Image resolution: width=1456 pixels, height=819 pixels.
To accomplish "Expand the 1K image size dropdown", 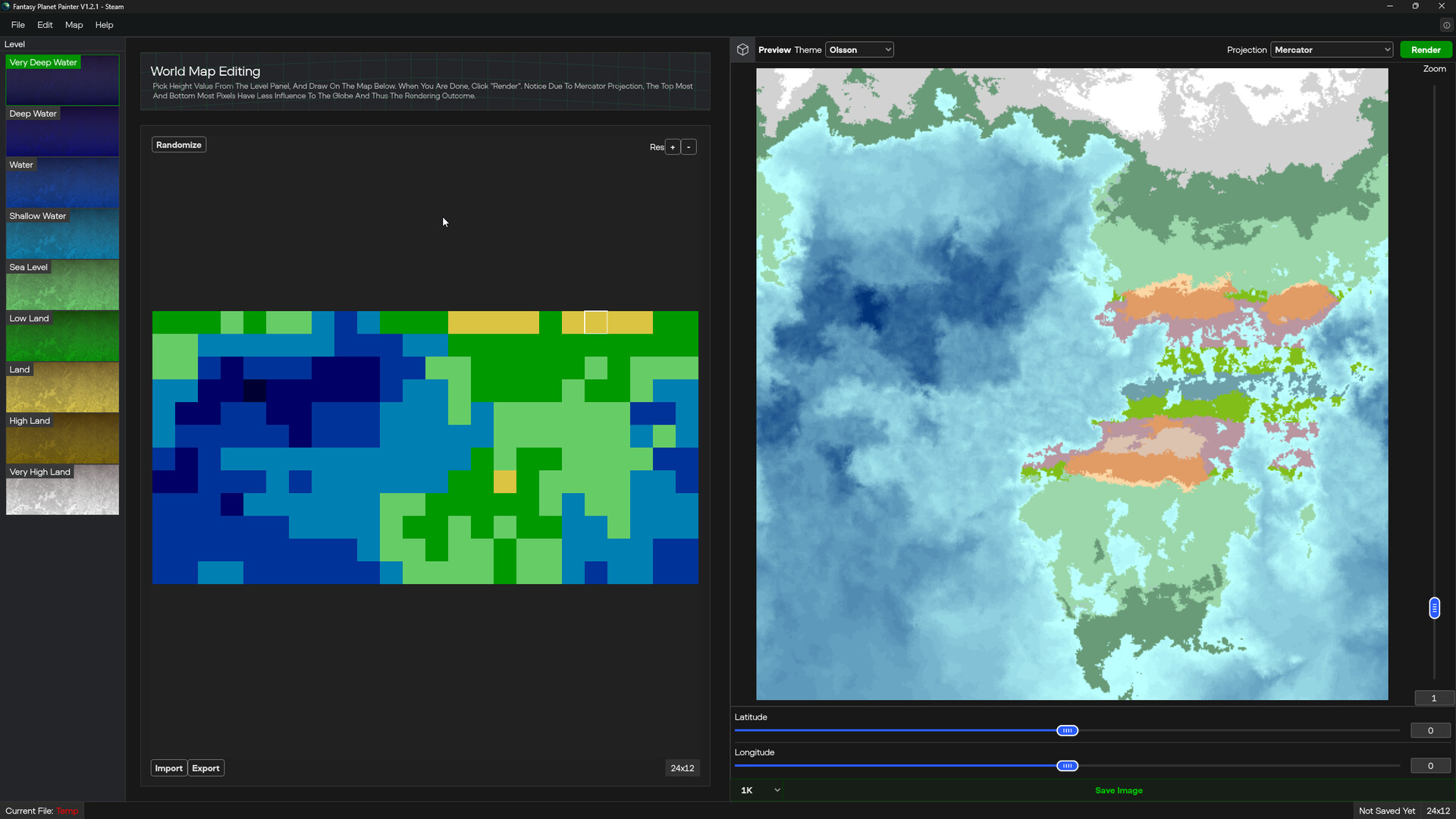I will pyautogui.click(x=757, y=789).
